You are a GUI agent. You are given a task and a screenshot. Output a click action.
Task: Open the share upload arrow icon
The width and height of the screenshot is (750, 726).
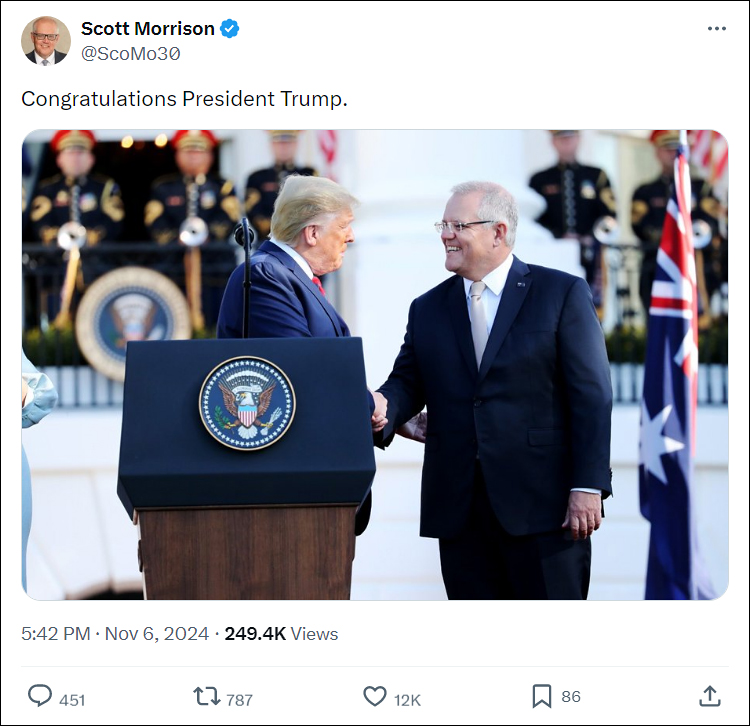pyautogui.click(x=710, y=696)
